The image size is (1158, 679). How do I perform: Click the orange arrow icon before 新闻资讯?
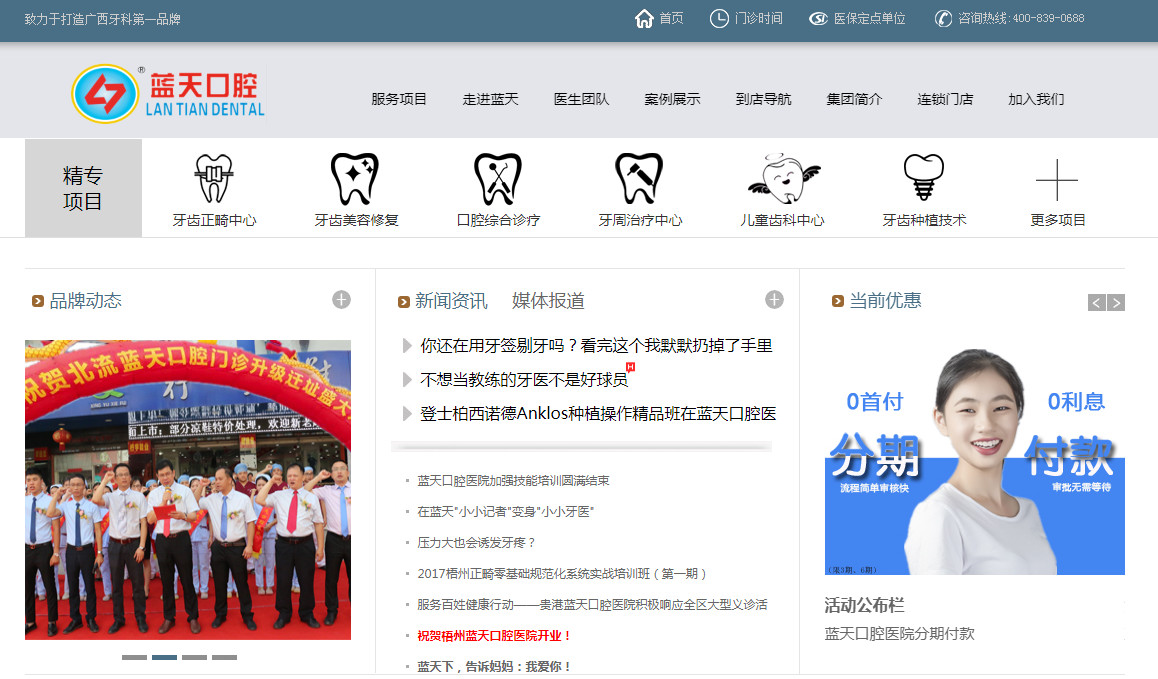403,301
